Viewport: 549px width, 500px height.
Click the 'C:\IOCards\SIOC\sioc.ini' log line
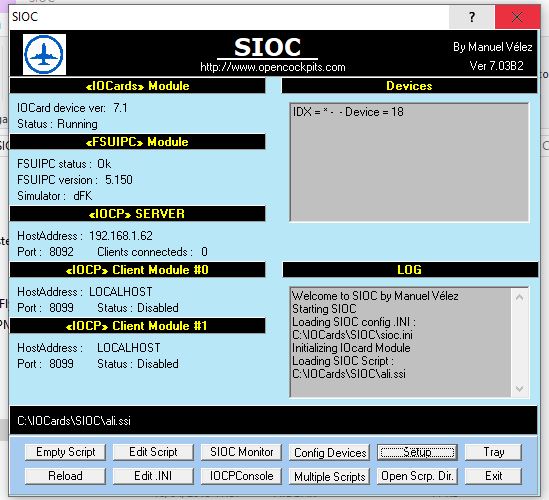(353, 335)
